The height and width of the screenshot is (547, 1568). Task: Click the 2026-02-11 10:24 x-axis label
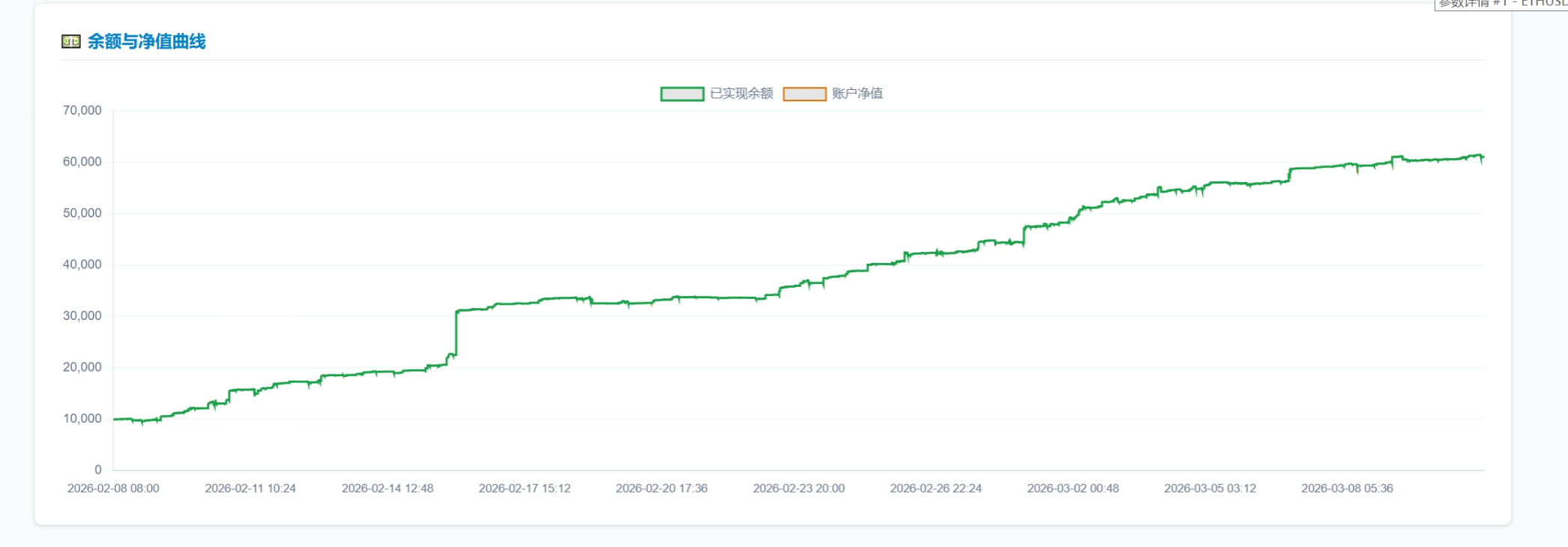point(250,489)
